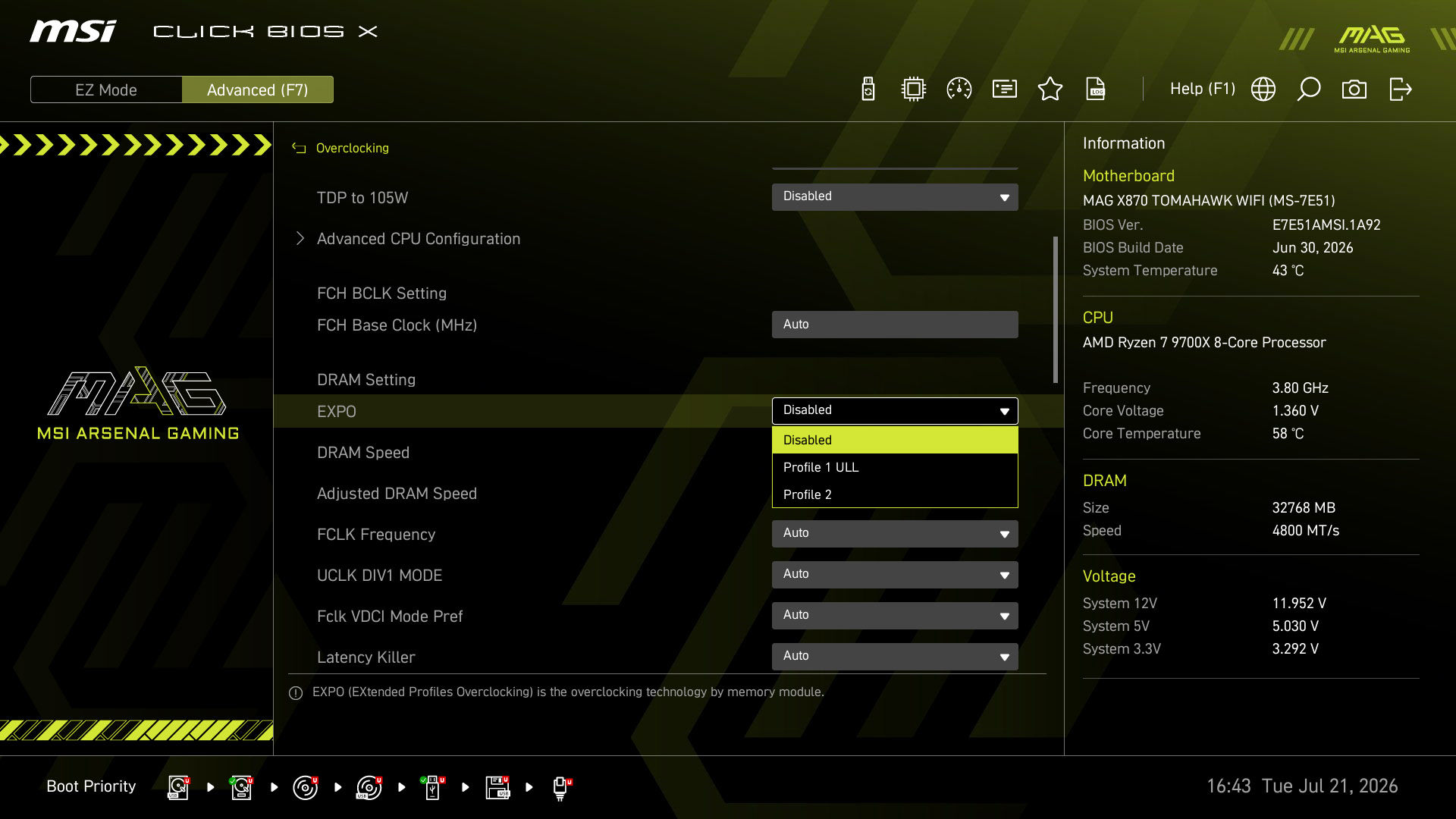Select the USB hard disk boot device
This screenshot has height=819, width=1456.
click(178, 787)
